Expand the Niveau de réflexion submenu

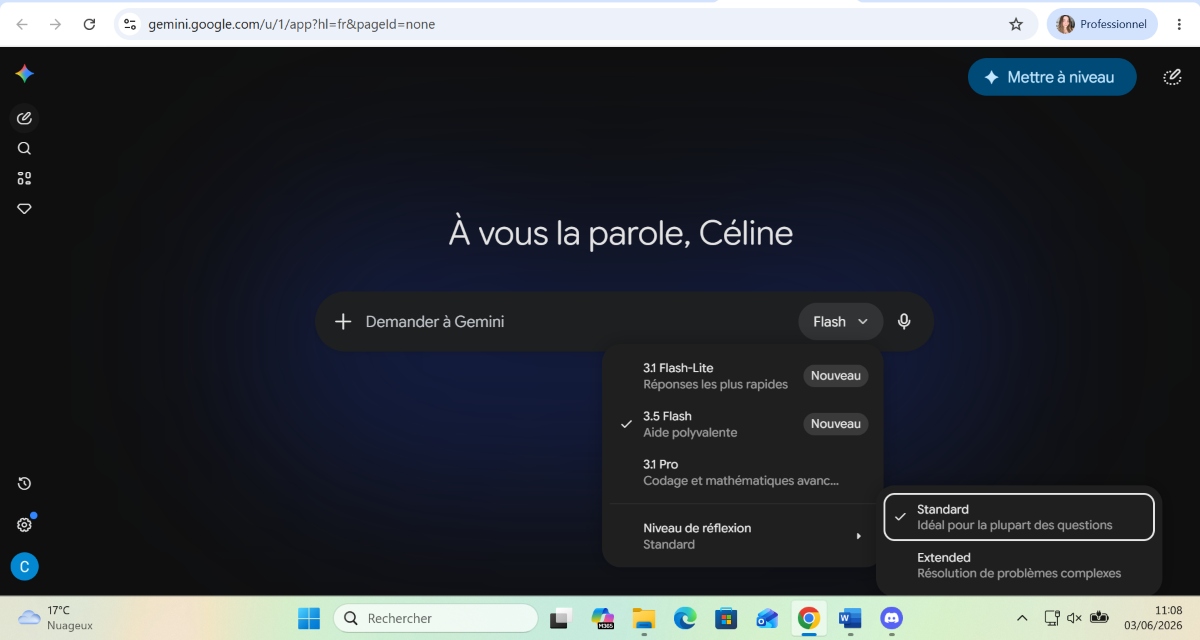click(x=743, y=536)
